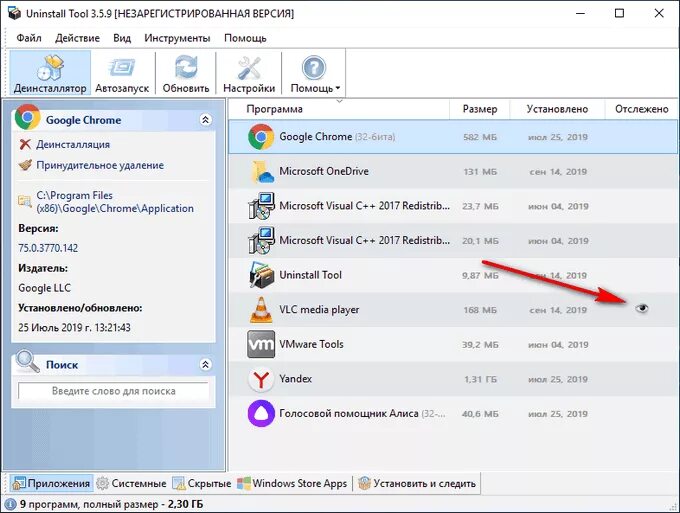Select the VMware Tools icon
This screenshot has height=513, width=680.
tap(261, 344)
